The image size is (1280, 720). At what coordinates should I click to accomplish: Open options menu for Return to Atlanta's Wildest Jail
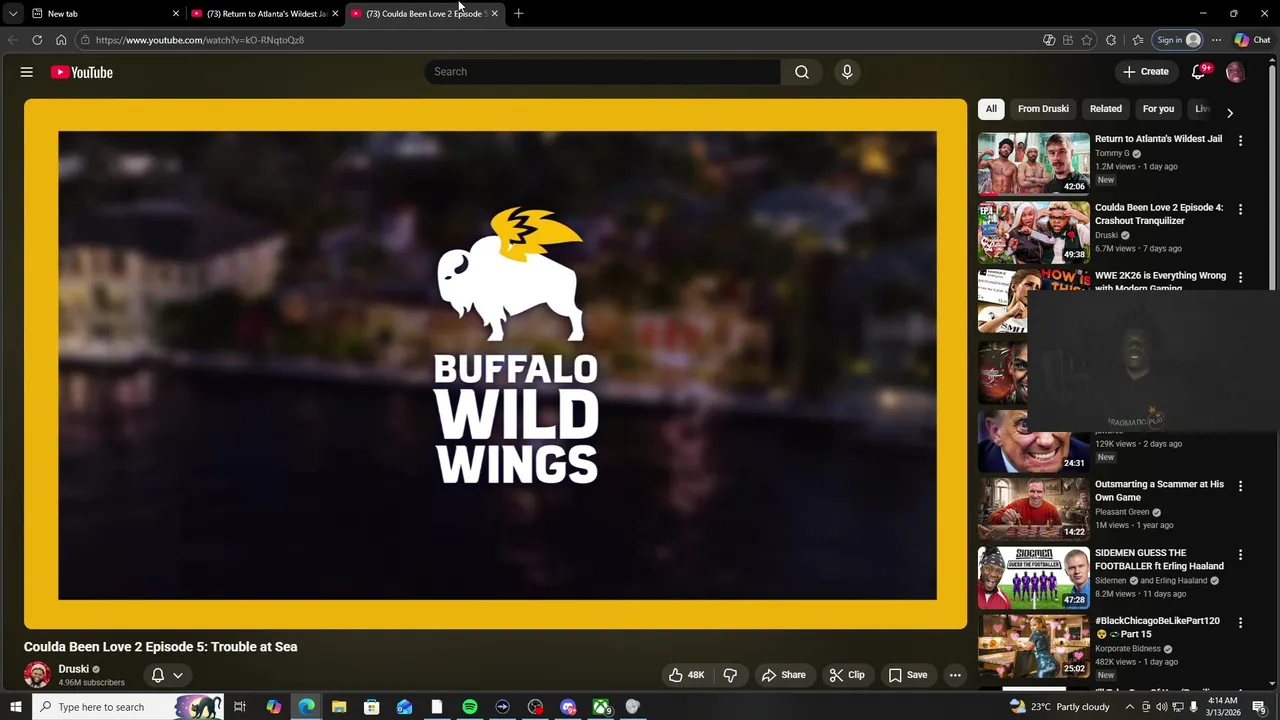coord(1240,141)
